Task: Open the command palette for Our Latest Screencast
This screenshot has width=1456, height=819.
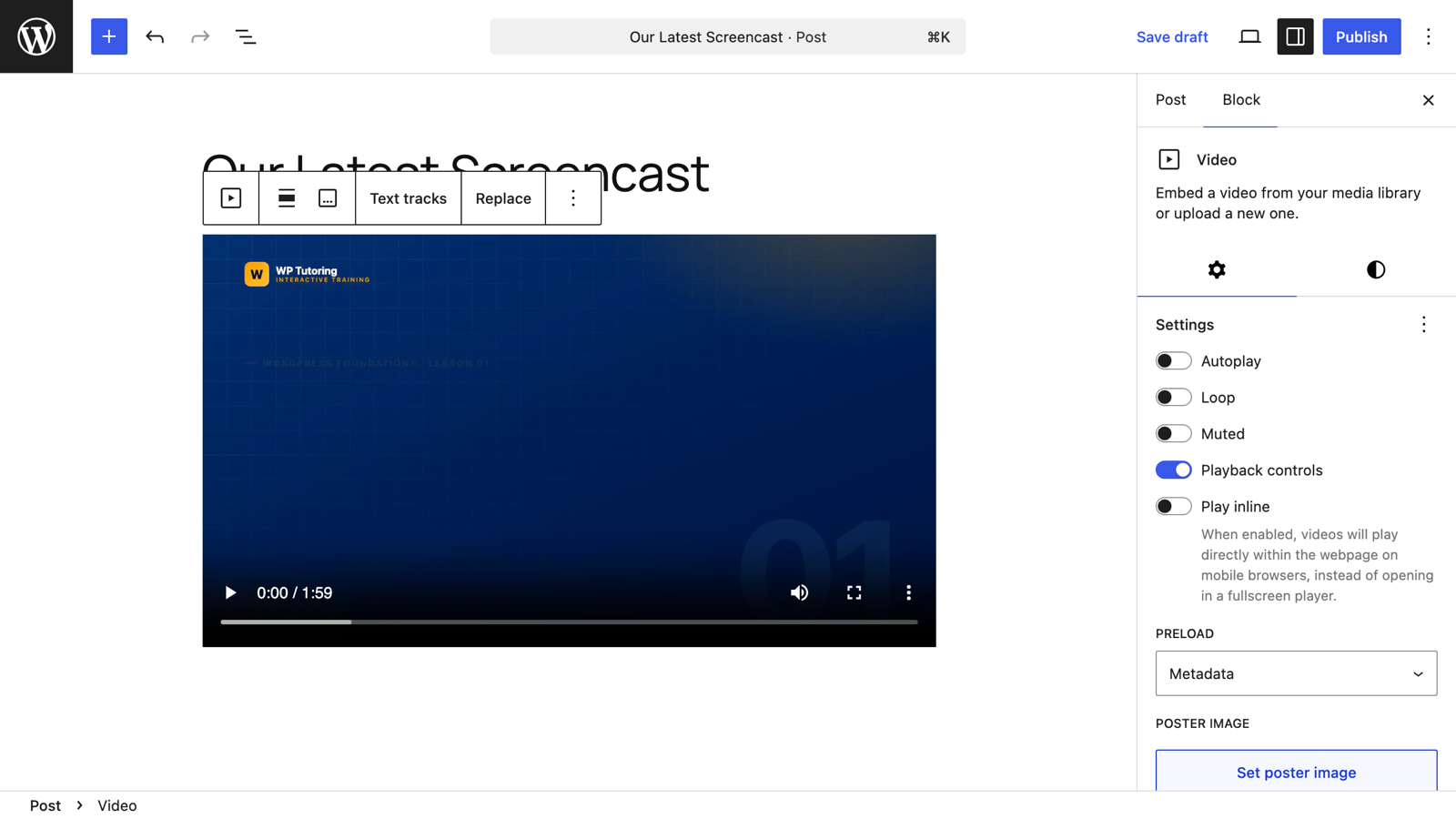Action: [727, 36]
